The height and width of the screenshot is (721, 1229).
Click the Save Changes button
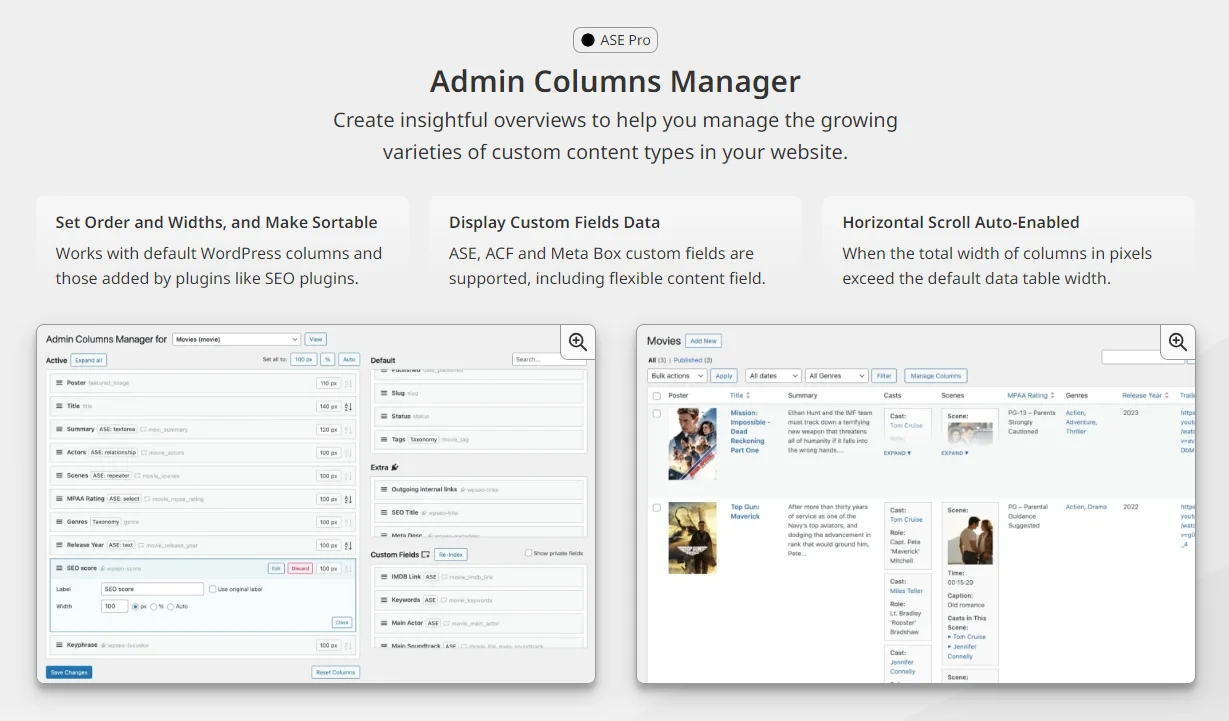coord(69,672)
